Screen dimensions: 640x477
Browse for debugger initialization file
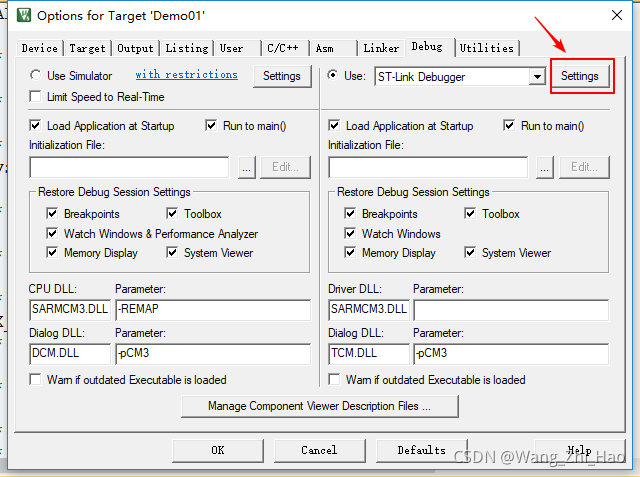click(x=544, y=167)
